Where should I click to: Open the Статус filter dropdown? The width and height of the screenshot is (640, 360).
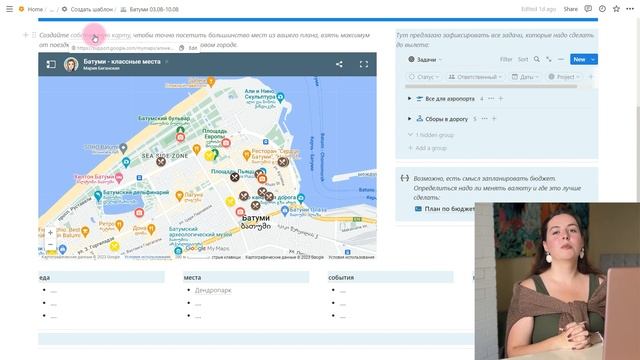point(424,77)
